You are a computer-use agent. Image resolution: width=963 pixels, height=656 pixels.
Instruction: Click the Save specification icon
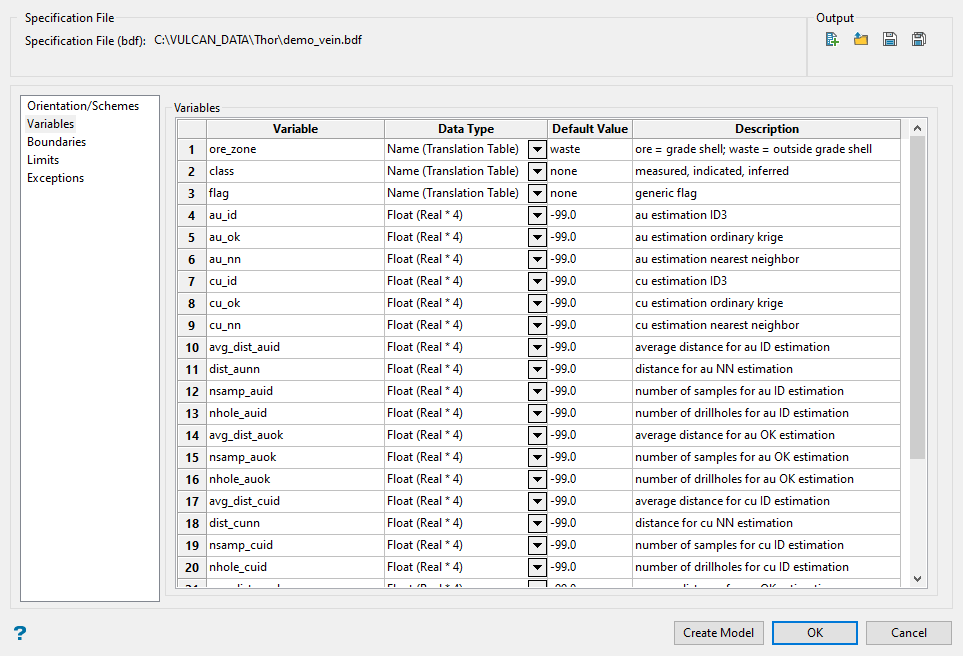(x=889, y=39)
